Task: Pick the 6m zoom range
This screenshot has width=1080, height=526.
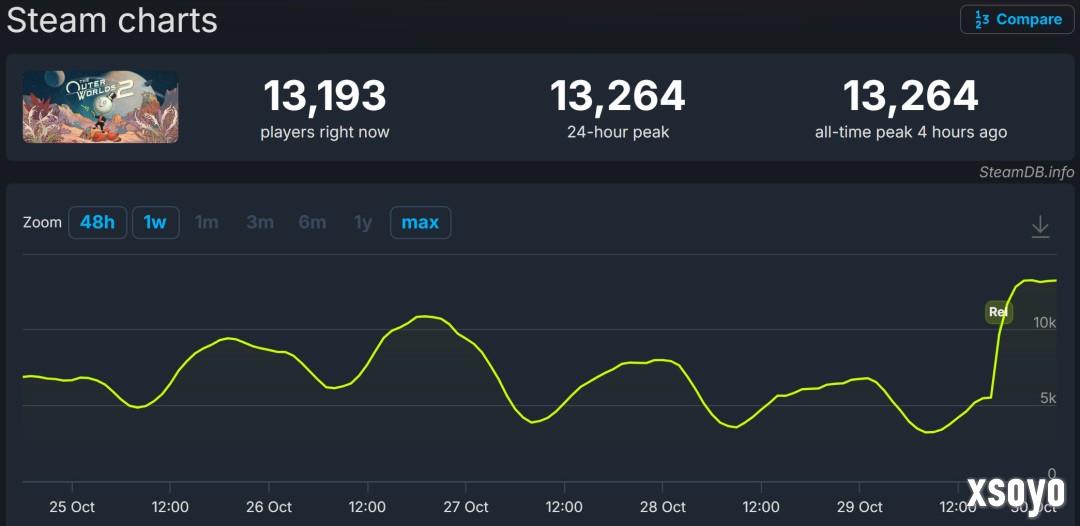Action: 312,222
